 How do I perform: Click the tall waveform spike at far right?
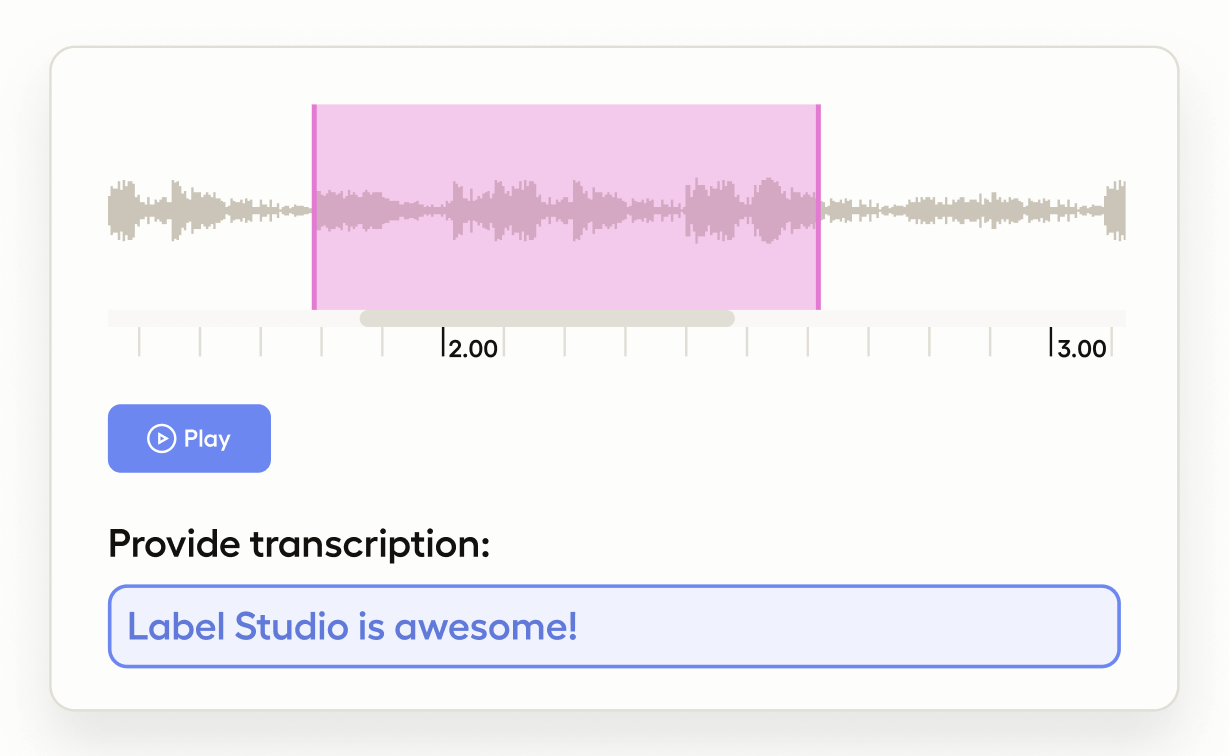[1115, 210]
